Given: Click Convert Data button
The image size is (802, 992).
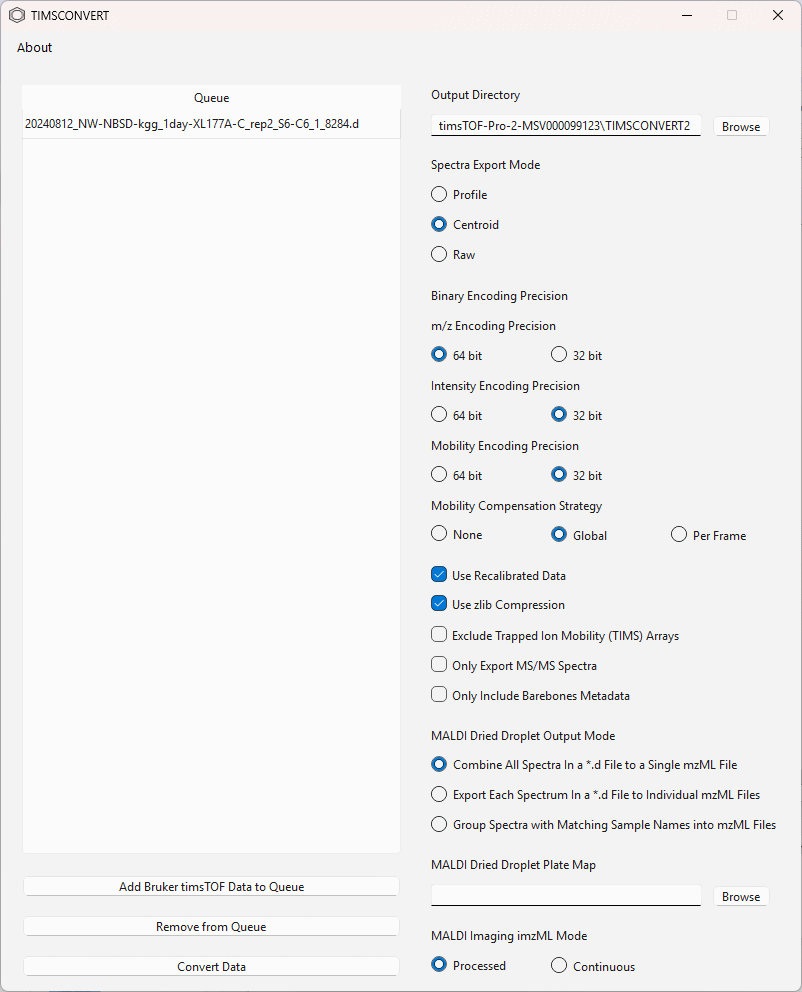Looking at the screenshot, I should [x=211, y=967].
